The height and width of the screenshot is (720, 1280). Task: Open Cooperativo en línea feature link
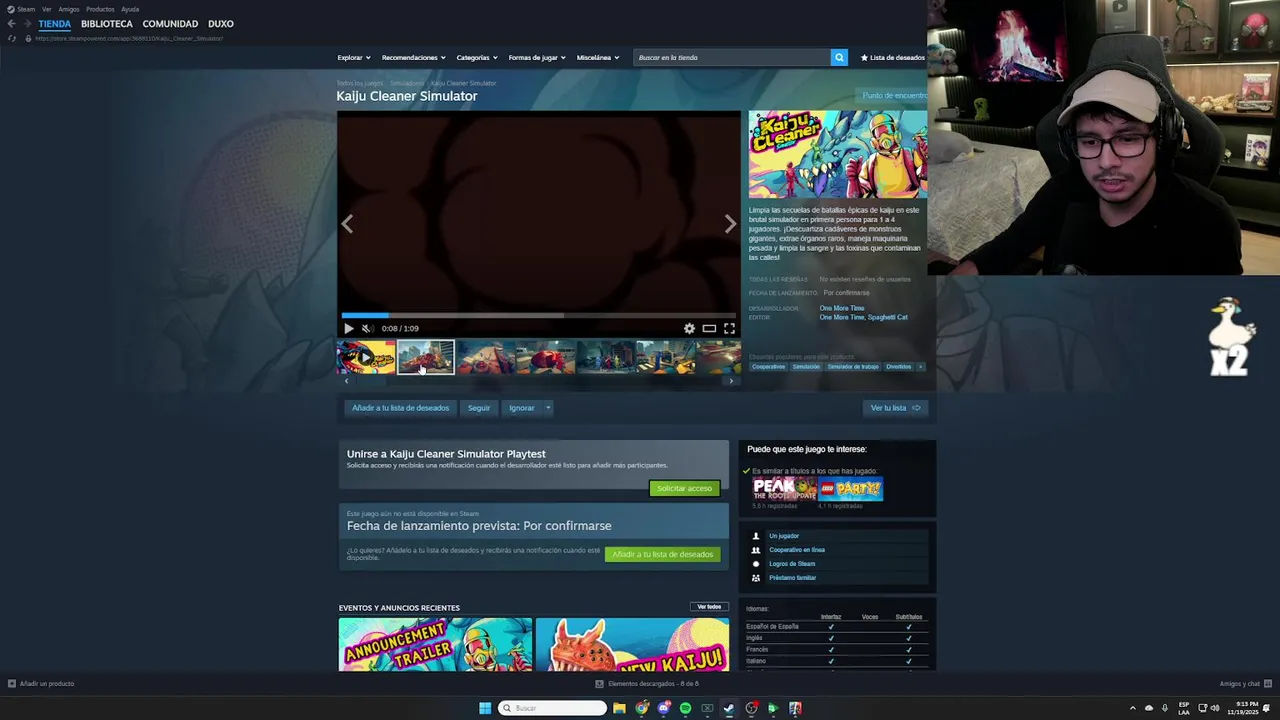tap(797, 550)
